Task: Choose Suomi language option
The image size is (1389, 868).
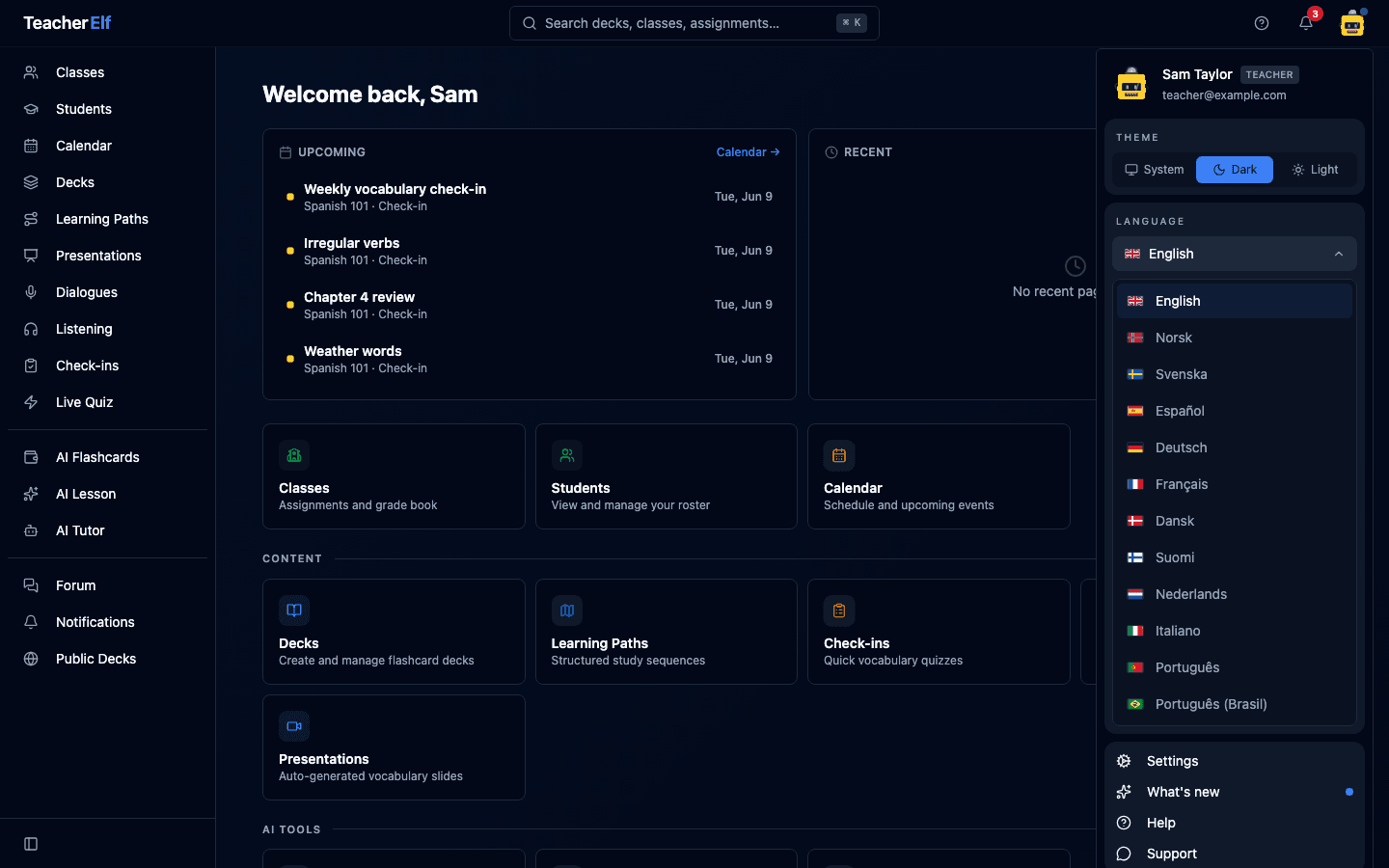Action: click(1235, 557)
